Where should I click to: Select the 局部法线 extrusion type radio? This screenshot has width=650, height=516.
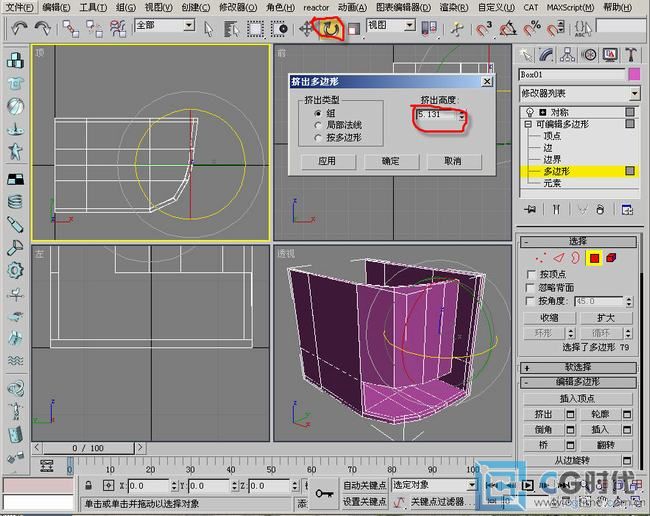(x=318, y=125)
